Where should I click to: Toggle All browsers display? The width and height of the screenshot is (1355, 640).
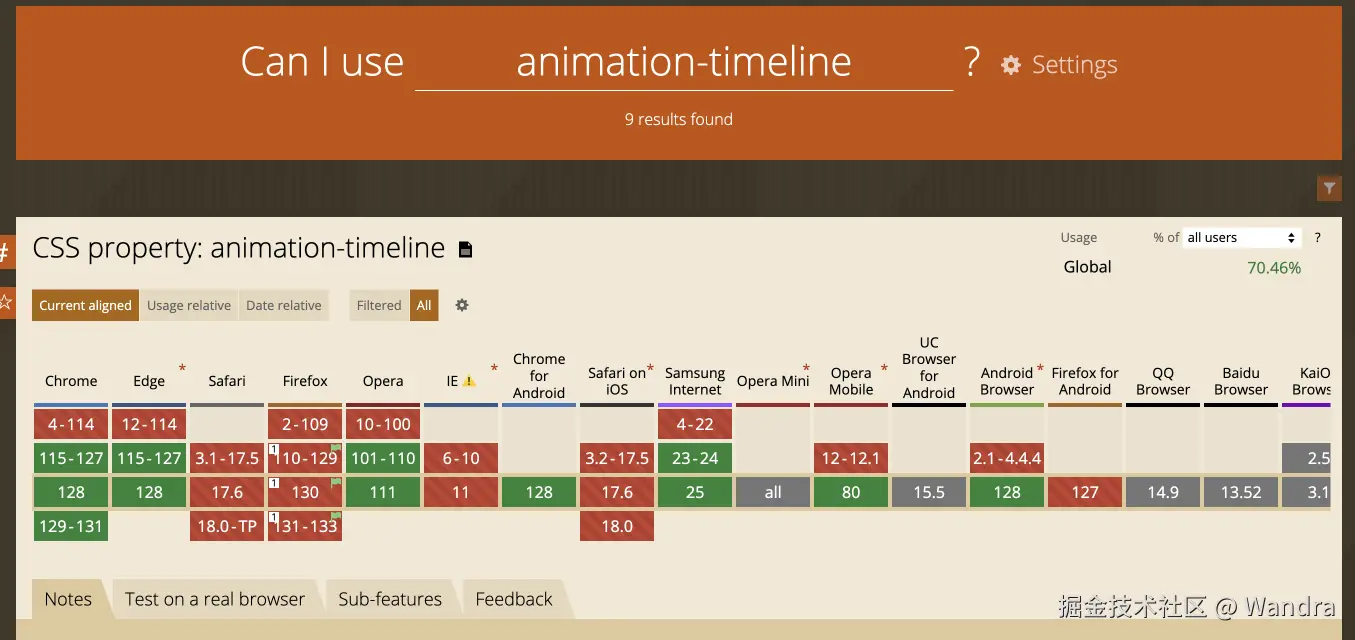[x=424, y=306]
